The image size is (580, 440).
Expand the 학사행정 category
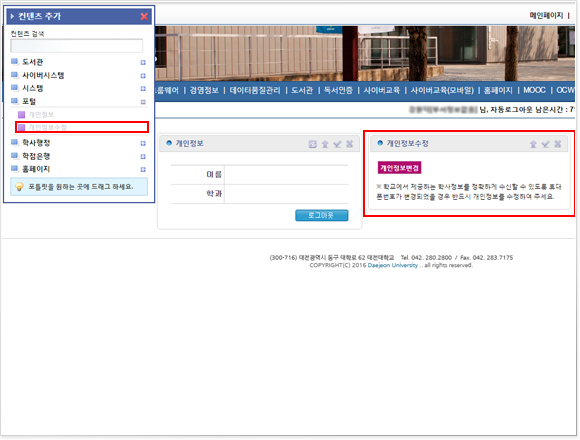[x=143, y=143]
